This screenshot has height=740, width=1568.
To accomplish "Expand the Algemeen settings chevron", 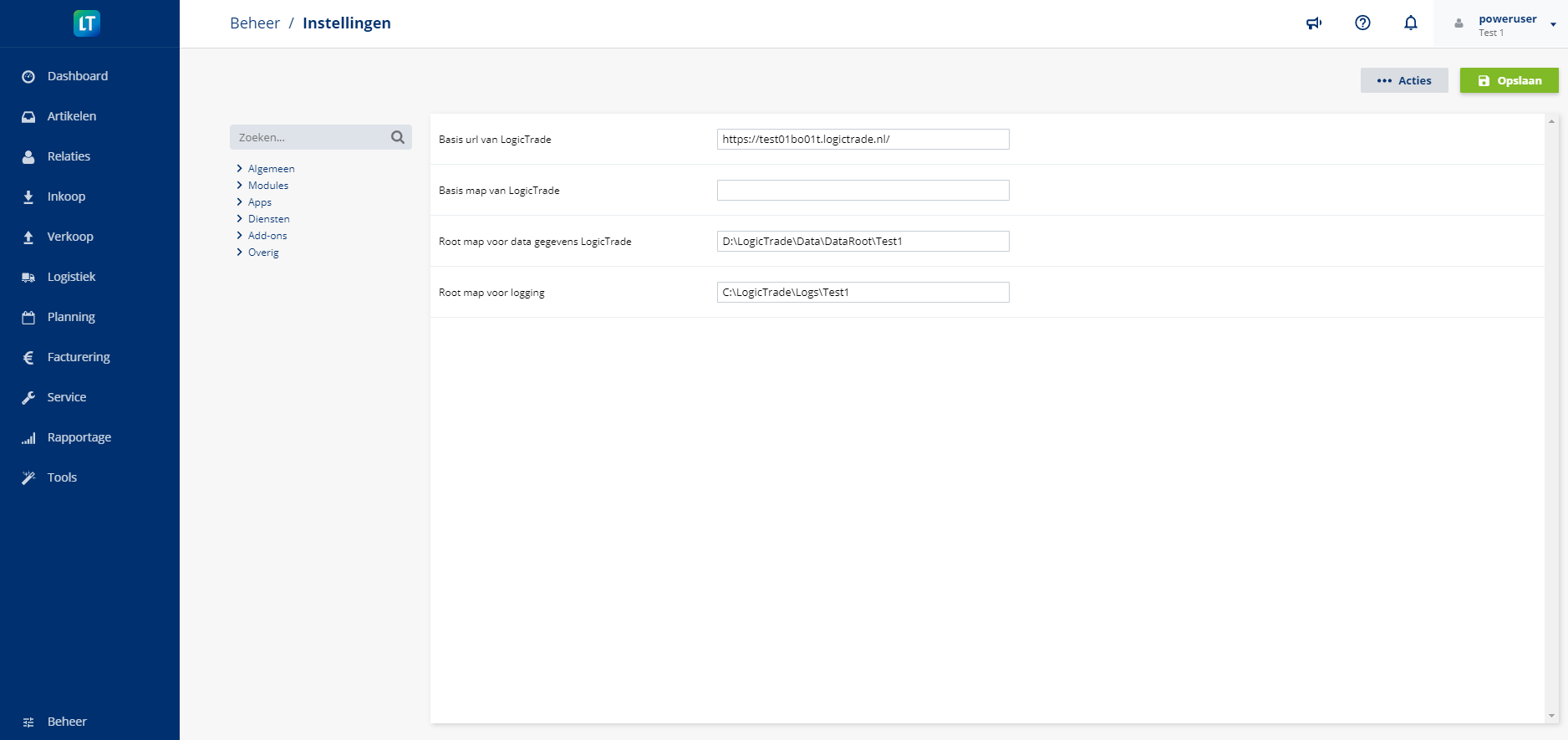I will (239, 168).
